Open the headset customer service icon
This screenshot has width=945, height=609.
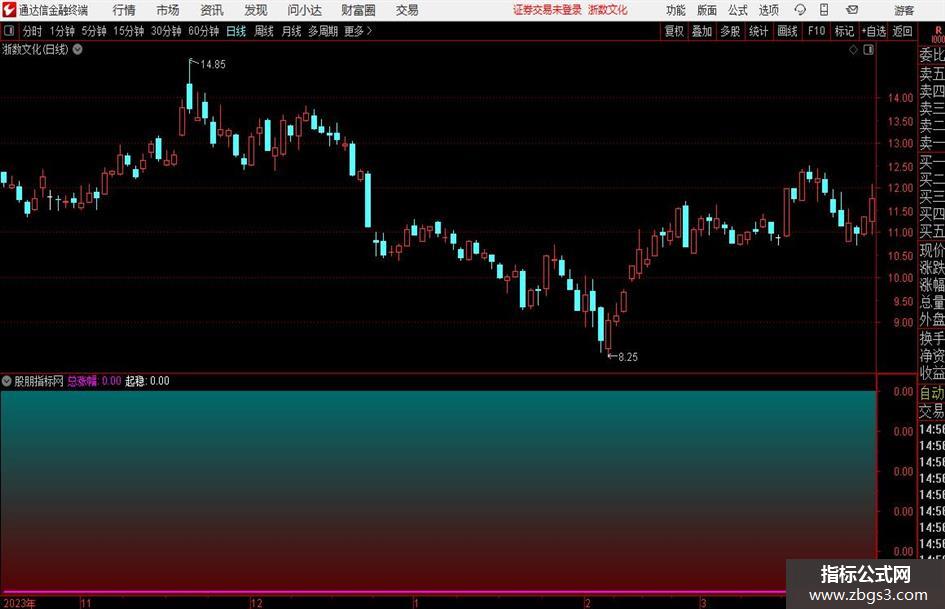click(800, 10)
